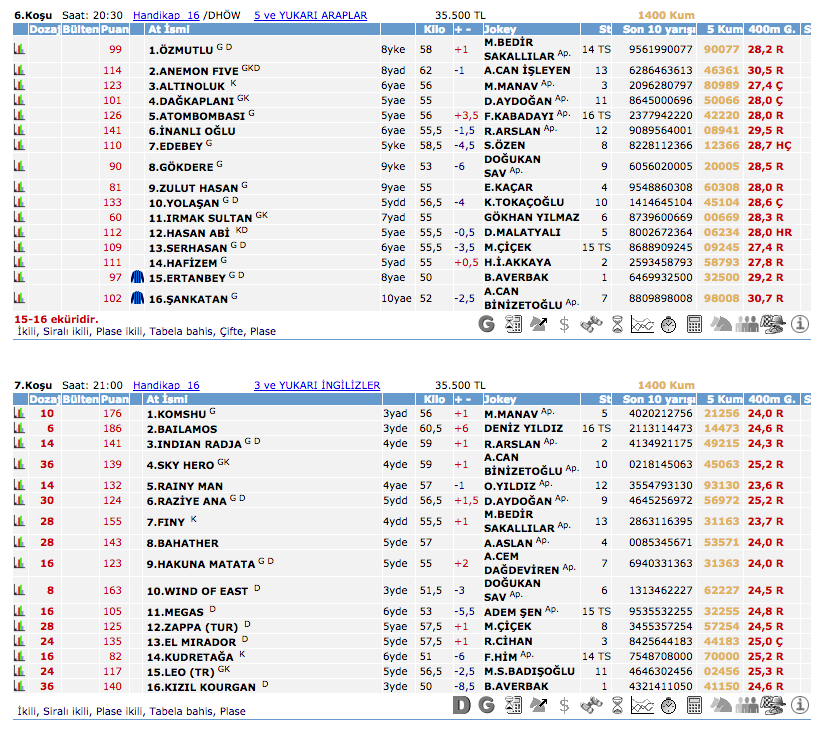Click the D icon in race 7 toolbar
The image size is (831, 737).
(x=461, y=705)
